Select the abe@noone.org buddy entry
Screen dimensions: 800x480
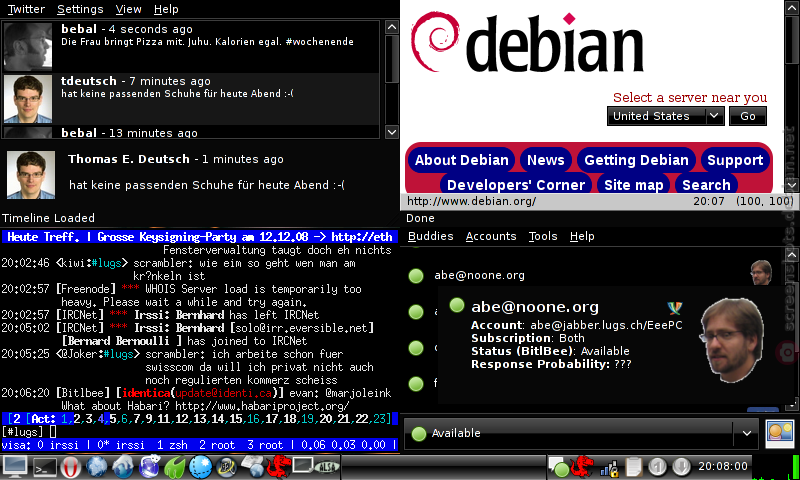pyautogui.click(x=479, y=275)
